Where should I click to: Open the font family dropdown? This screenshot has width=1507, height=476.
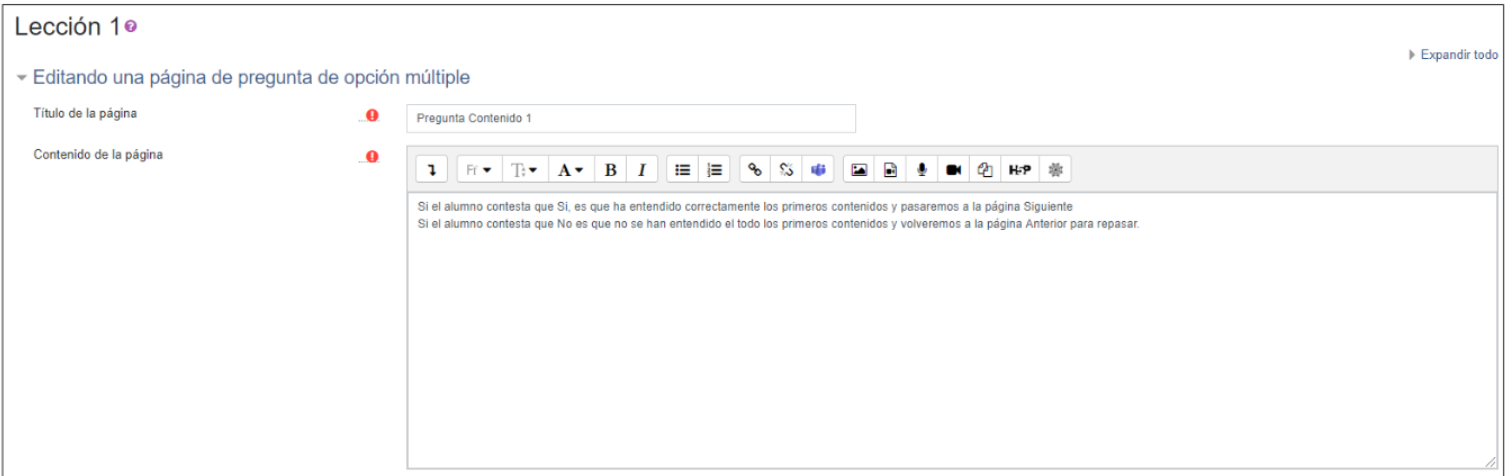479,170
